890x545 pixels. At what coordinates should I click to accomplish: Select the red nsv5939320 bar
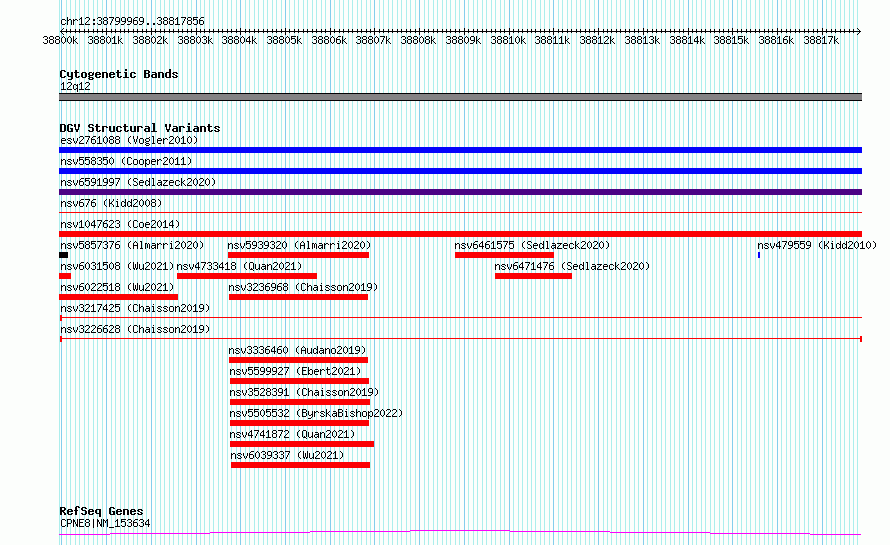click(x=299, y=255)
